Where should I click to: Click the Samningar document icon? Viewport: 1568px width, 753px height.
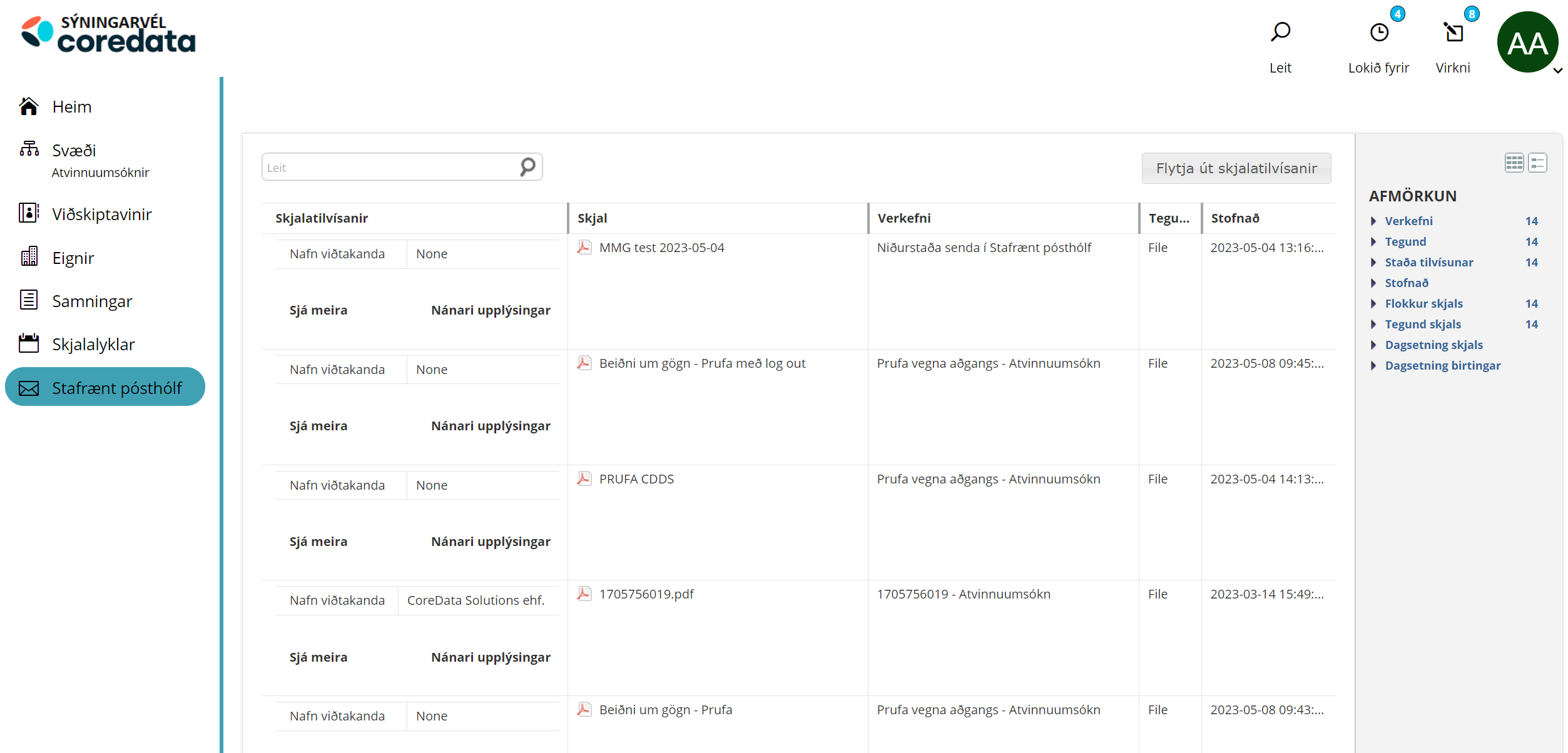click(29, 301)
